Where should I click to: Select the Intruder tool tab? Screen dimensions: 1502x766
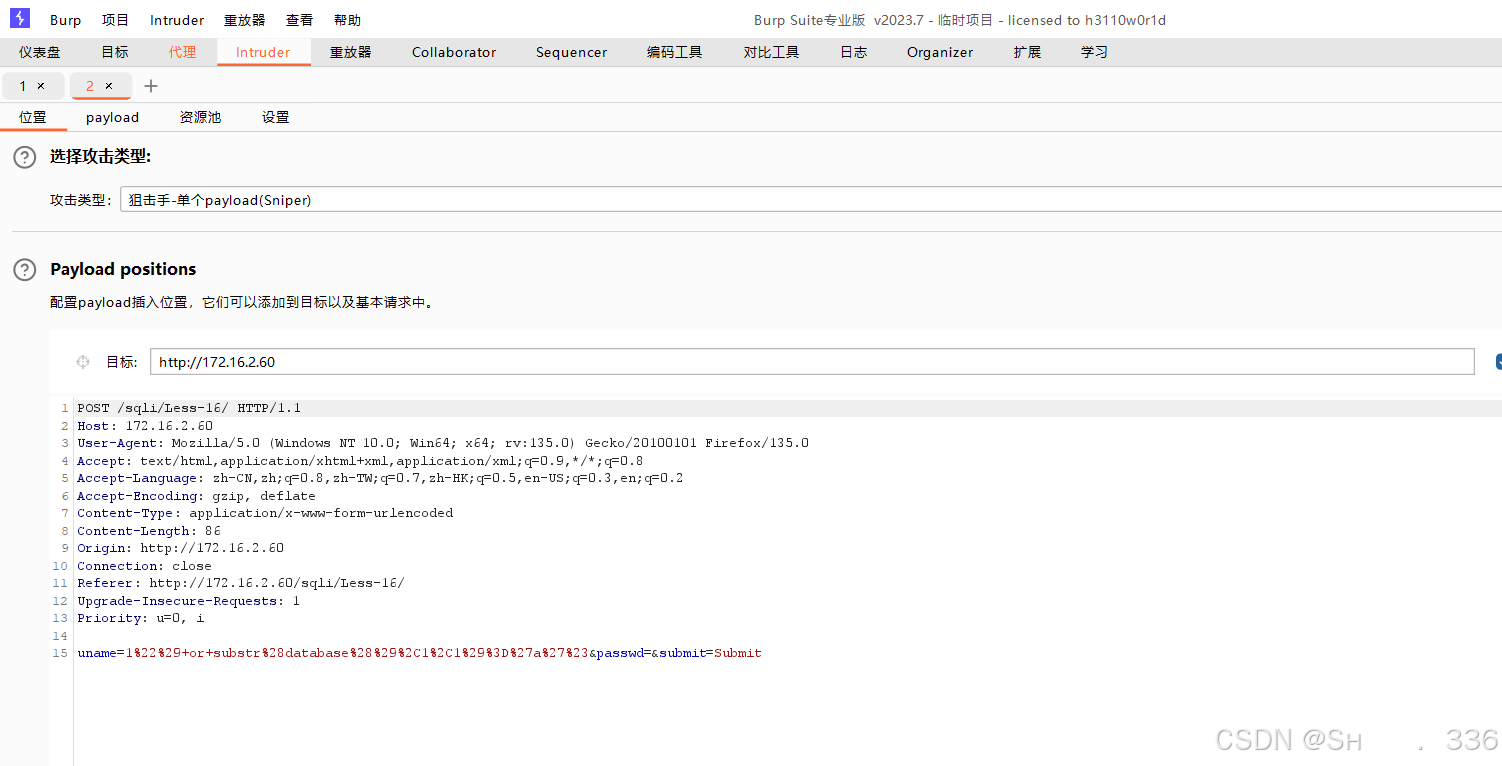tap(263, 52)
